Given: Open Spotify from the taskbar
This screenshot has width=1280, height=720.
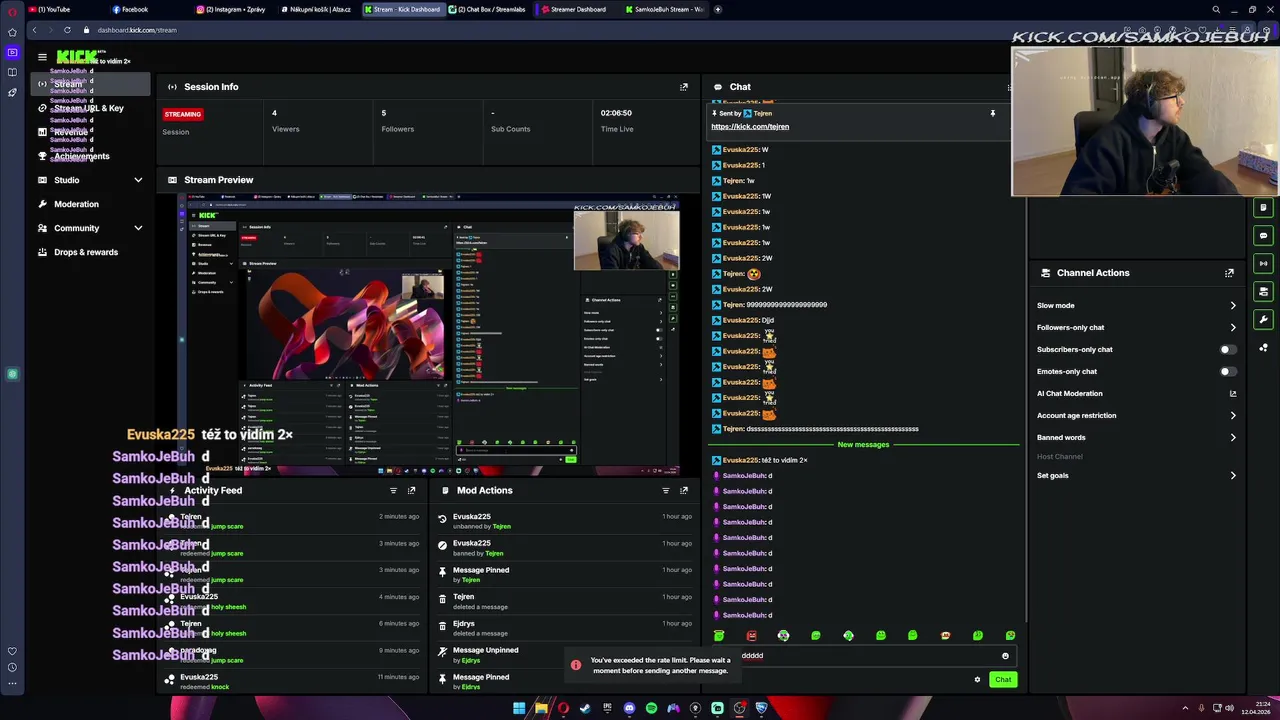Looking at the screenshot, I should [651, 709].
